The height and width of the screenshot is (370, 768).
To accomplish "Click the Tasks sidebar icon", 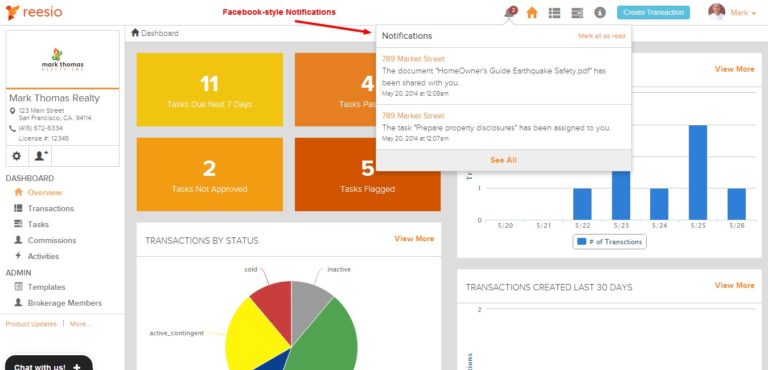I will click(18, 224).
